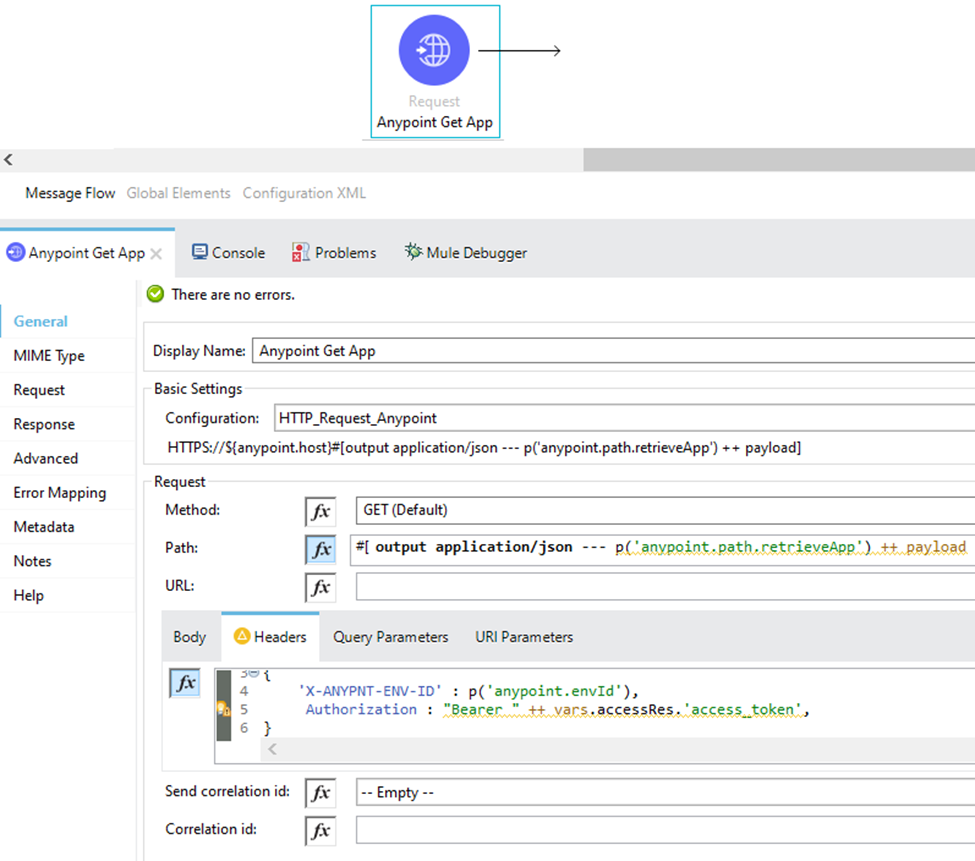Toggle expression mode for Send correlation id
Screen dimensions: 975x861
point(320,793)
